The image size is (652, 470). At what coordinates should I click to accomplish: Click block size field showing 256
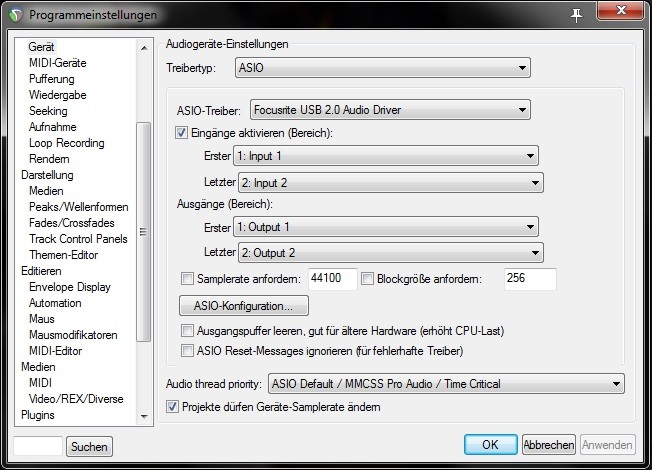click(530, 279)
